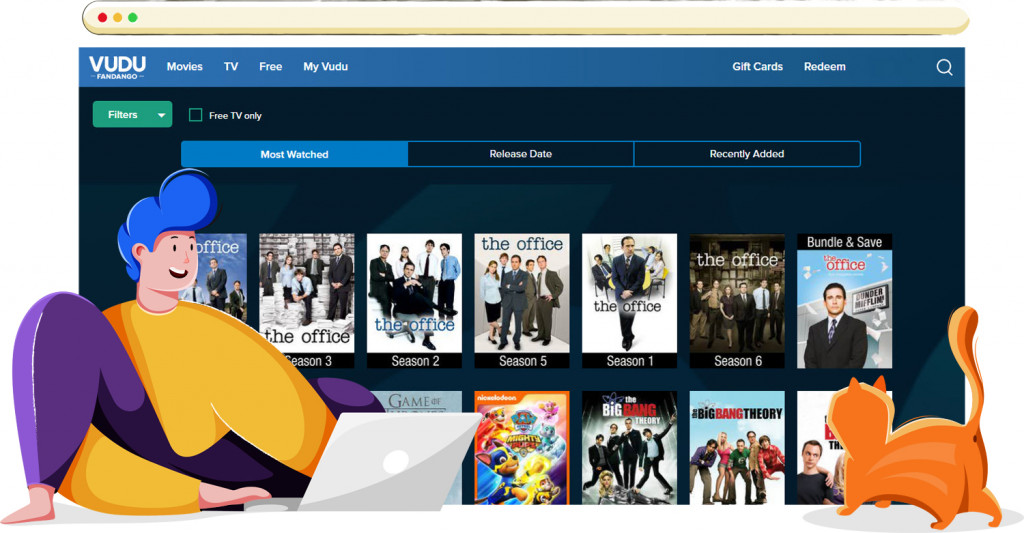Open the dark Big Bang Theory poster
Viewport: 1024px width, 533px height.
click(x=630, y=448)
